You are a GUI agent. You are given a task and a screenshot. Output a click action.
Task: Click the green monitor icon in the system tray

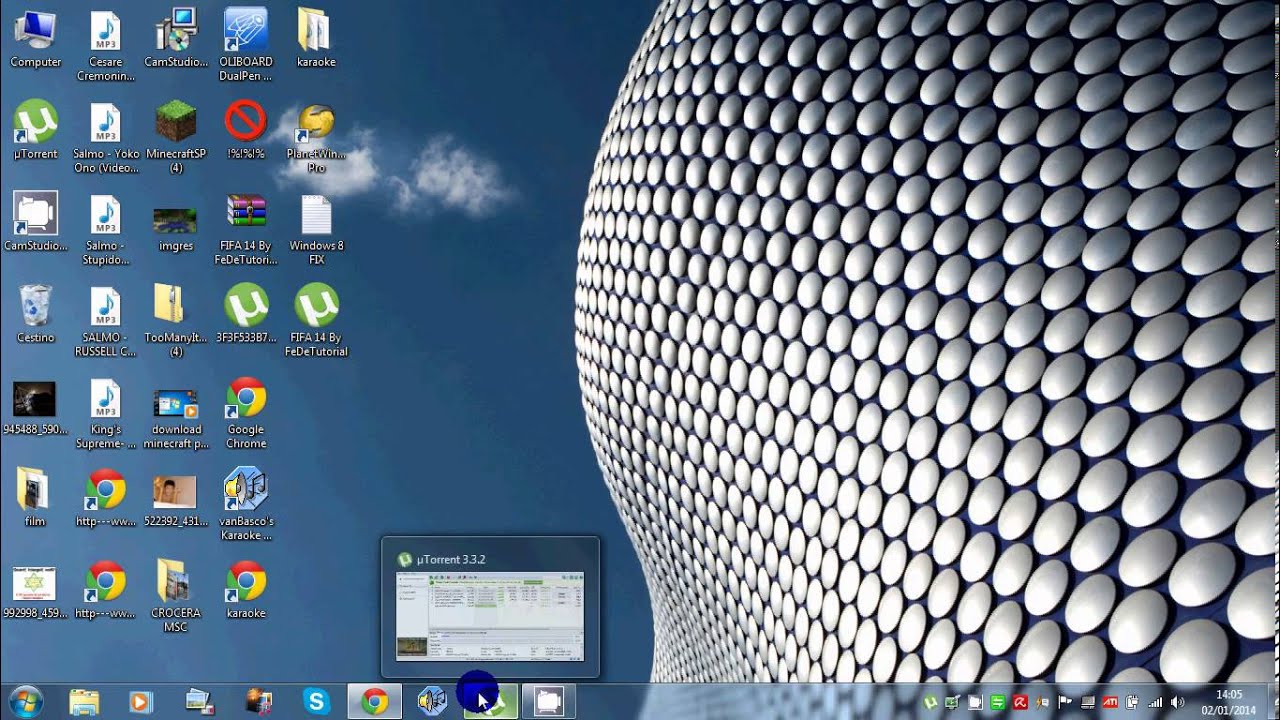point(952,702)
